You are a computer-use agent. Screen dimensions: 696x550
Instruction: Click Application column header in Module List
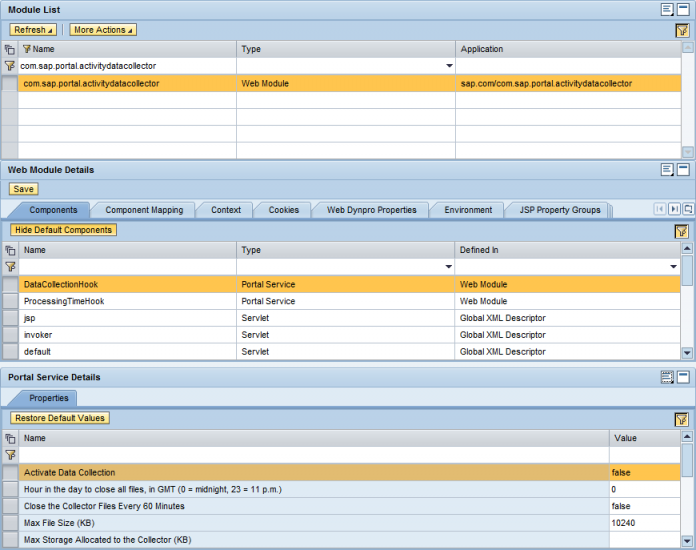(x=568, y=49)
